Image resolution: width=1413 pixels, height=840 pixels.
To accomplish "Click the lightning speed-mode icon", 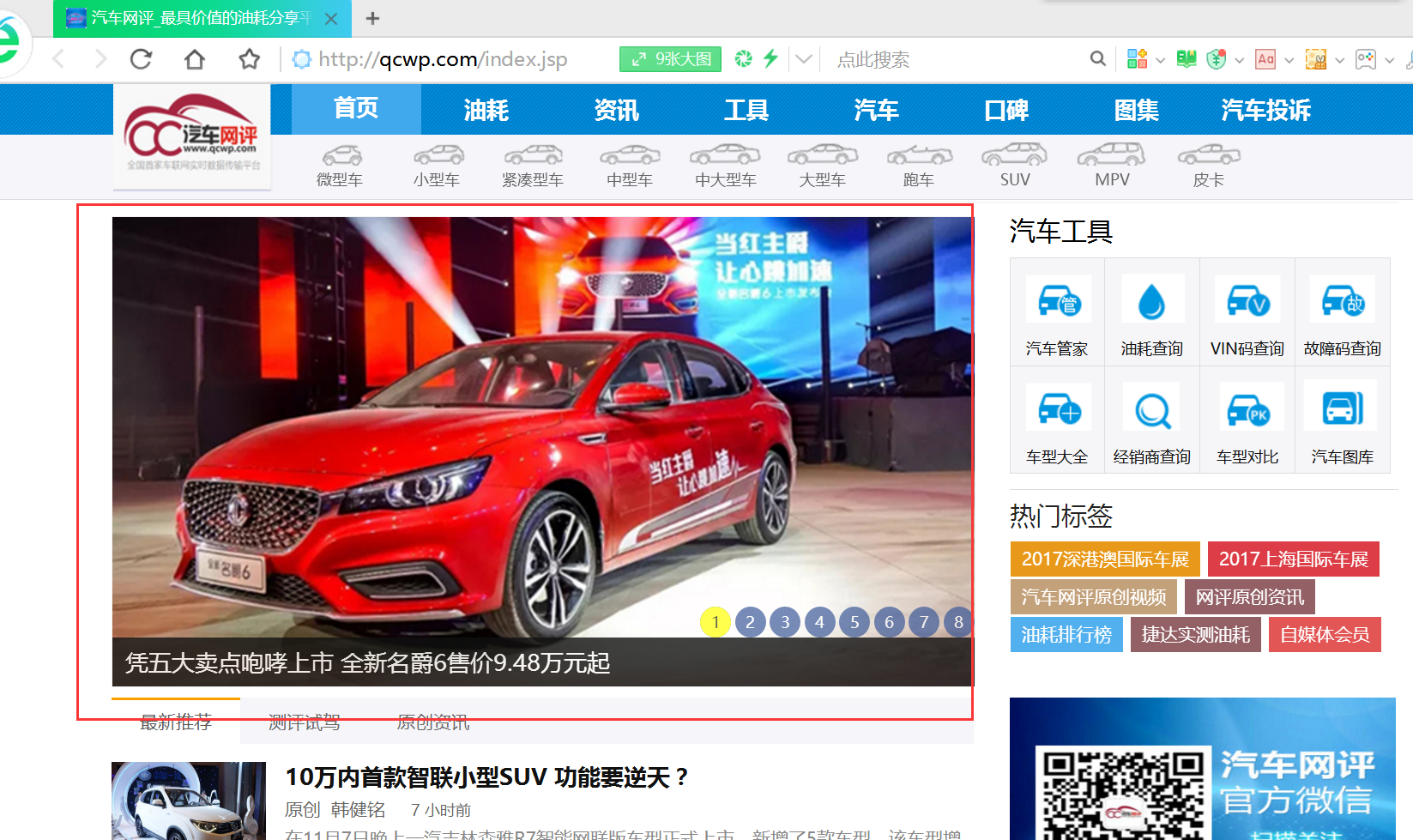I will [770, 58].
